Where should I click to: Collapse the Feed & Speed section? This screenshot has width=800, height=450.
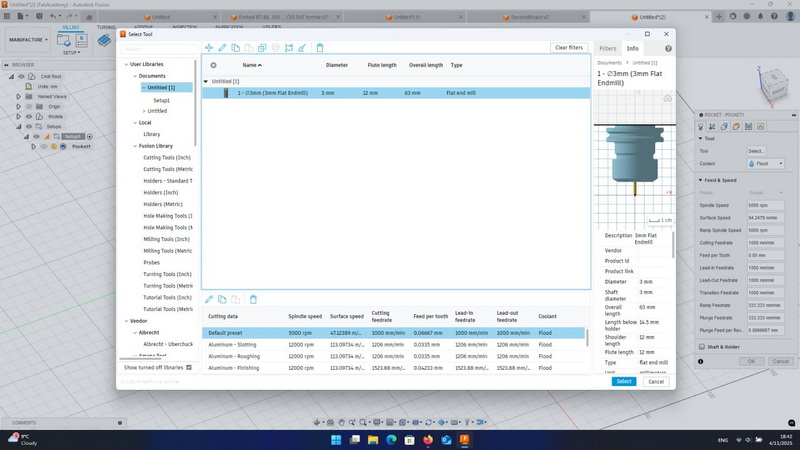[701, 180]
